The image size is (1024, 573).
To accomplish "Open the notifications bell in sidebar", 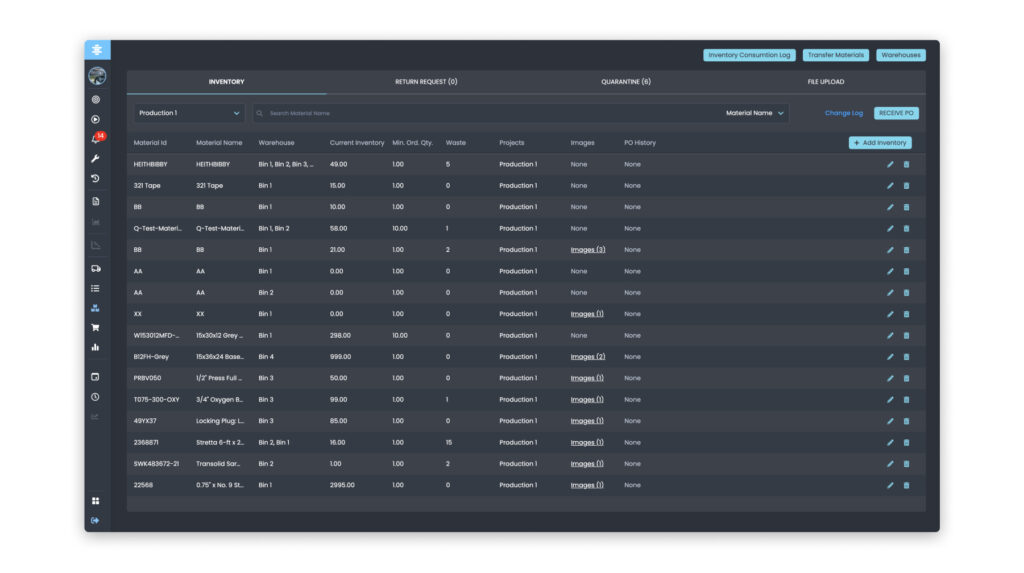I will (96, 139).
